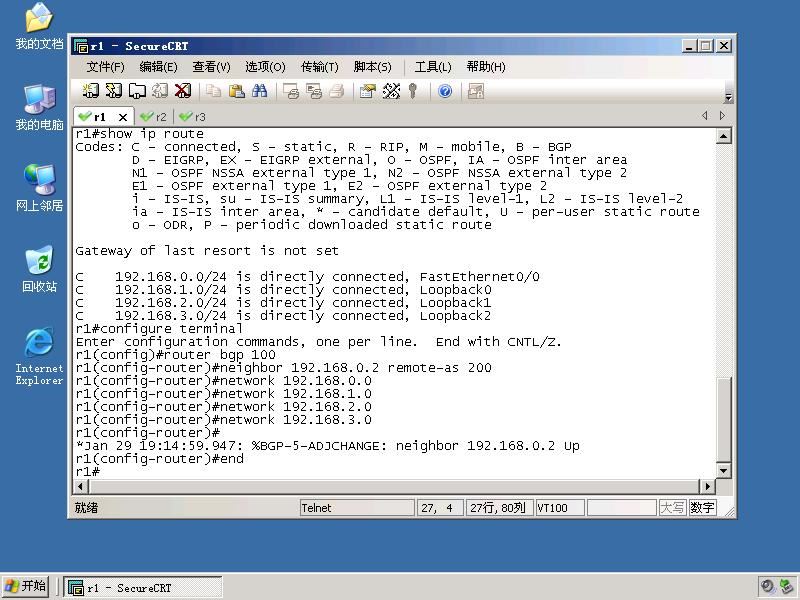Screen dimensions: 800x600
Task: Click the terminal scroll-down arrow
Action: [x=723, y=470]
